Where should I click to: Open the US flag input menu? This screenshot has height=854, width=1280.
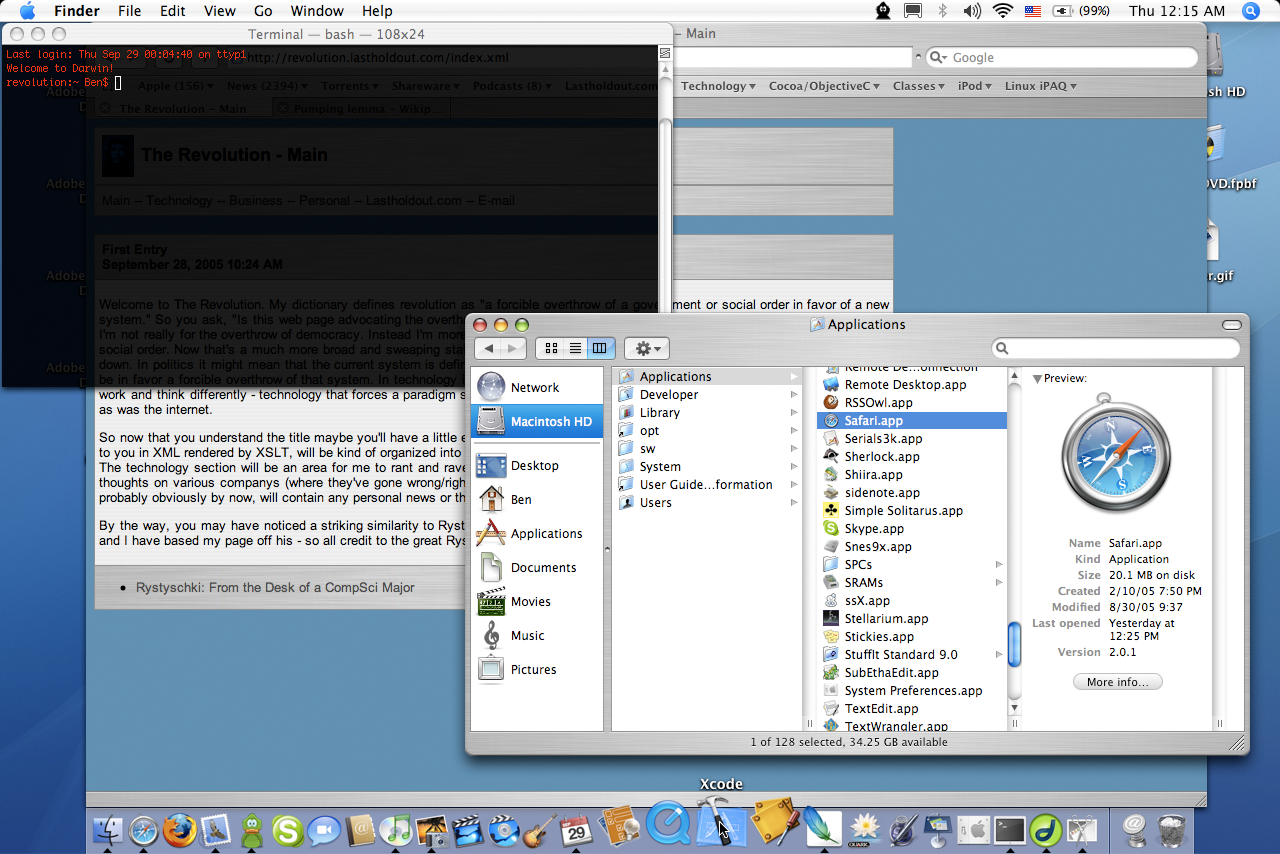1033,11
